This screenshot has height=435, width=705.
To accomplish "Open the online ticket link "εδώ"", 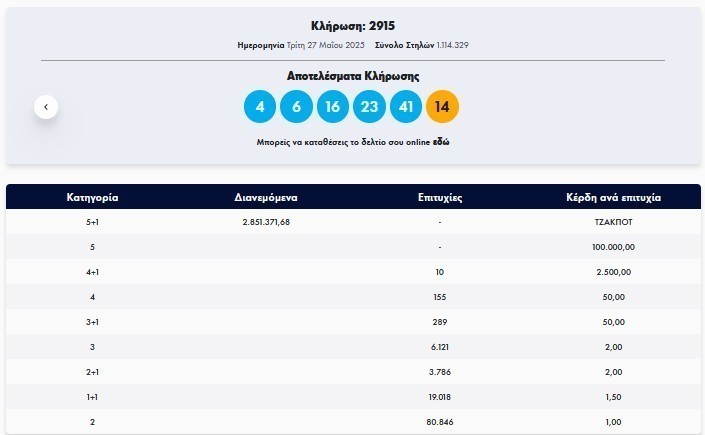I will point(441,143).
